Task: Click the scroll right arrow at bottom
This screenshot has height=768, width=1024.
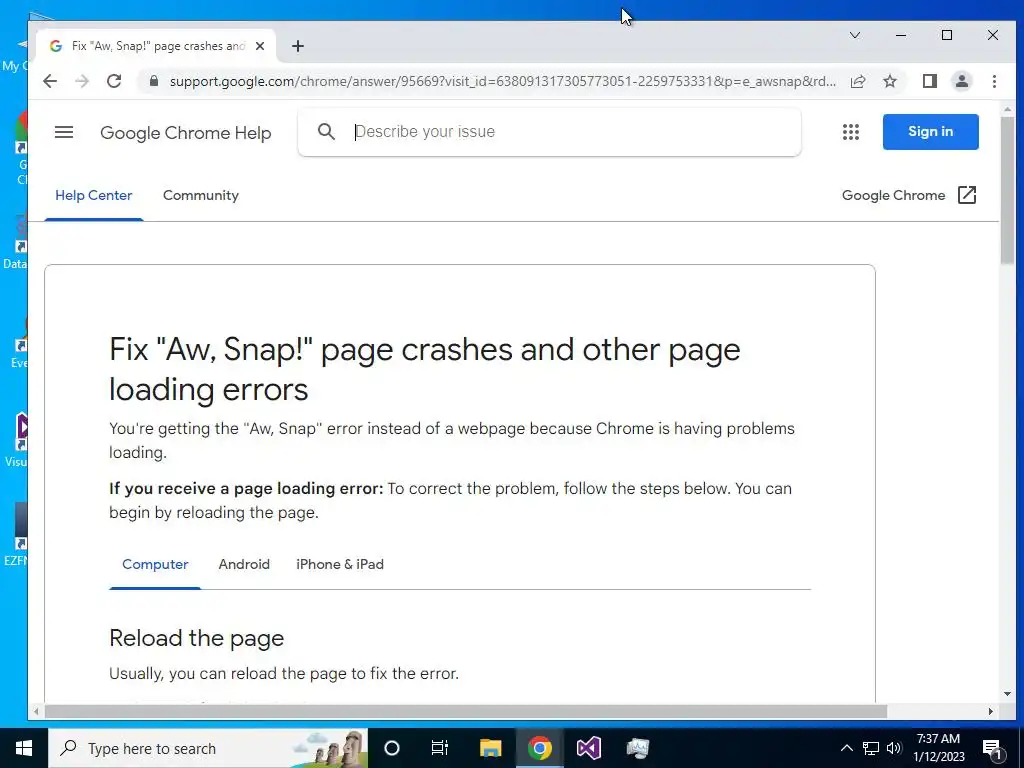Action: tap(991, 711)
